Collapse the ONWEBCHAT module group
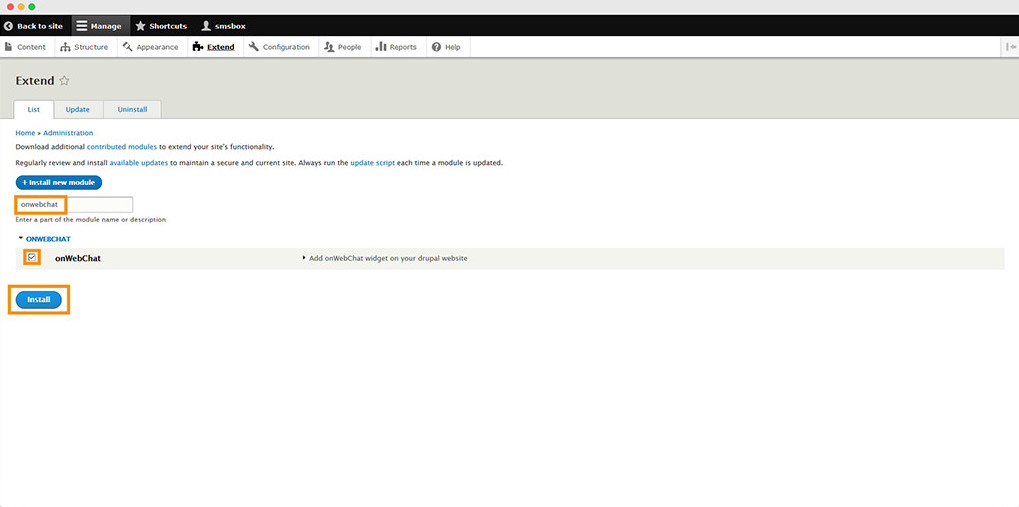This screenshot has width=1019, height=507. tap(21, 239)
